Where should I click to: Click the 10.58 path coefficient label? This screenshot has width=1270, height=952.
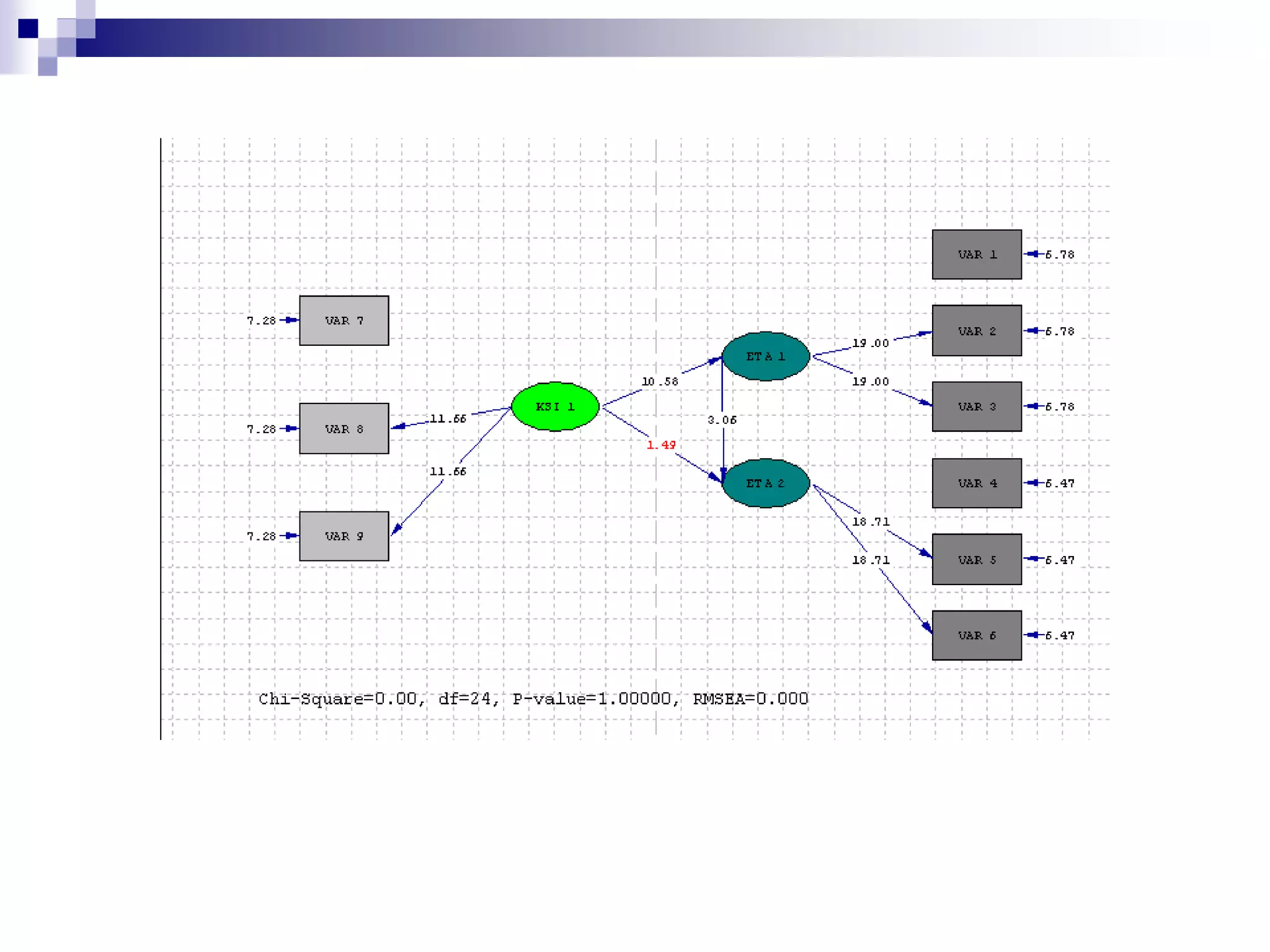(x=660, y=382)
